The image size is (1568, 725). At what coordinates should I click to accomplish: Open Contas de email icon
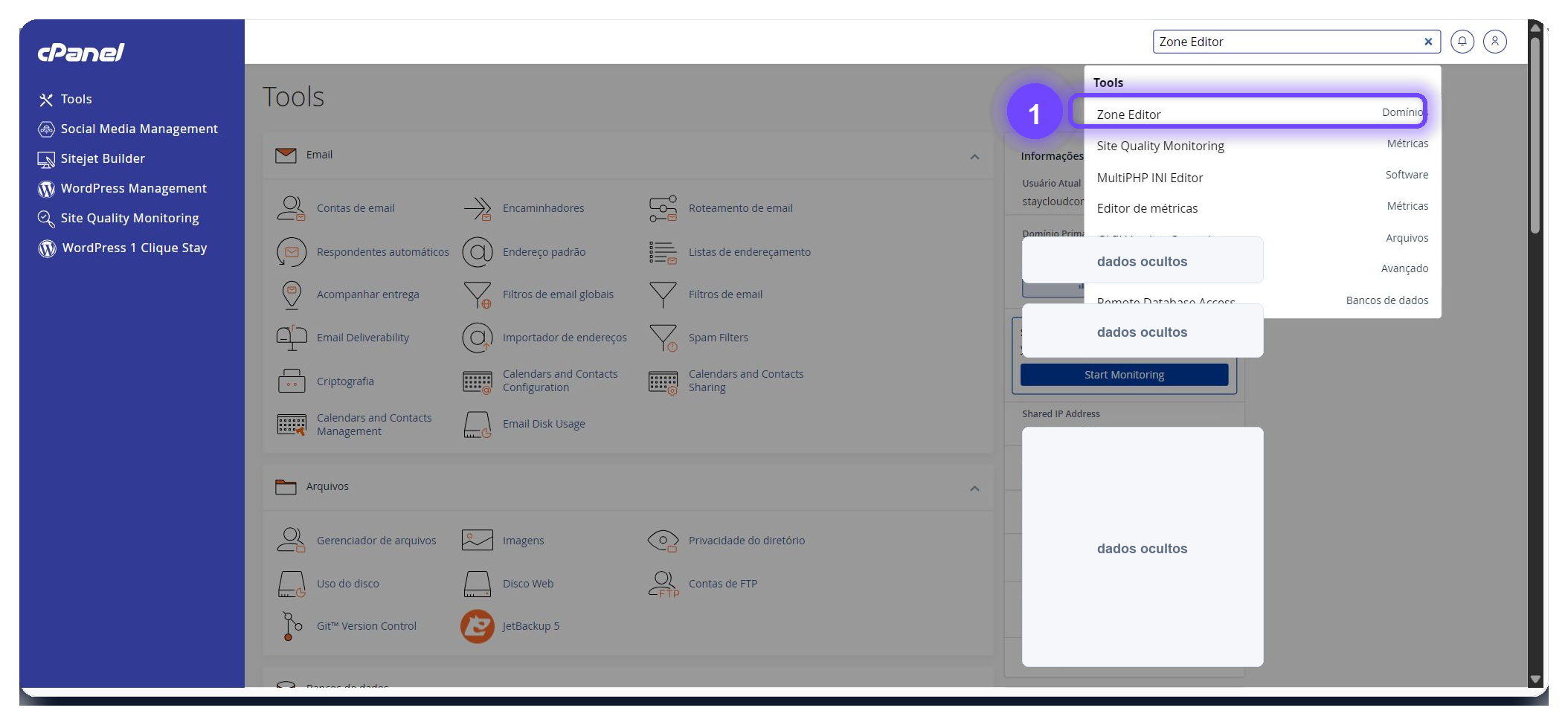tap(291, 208)
